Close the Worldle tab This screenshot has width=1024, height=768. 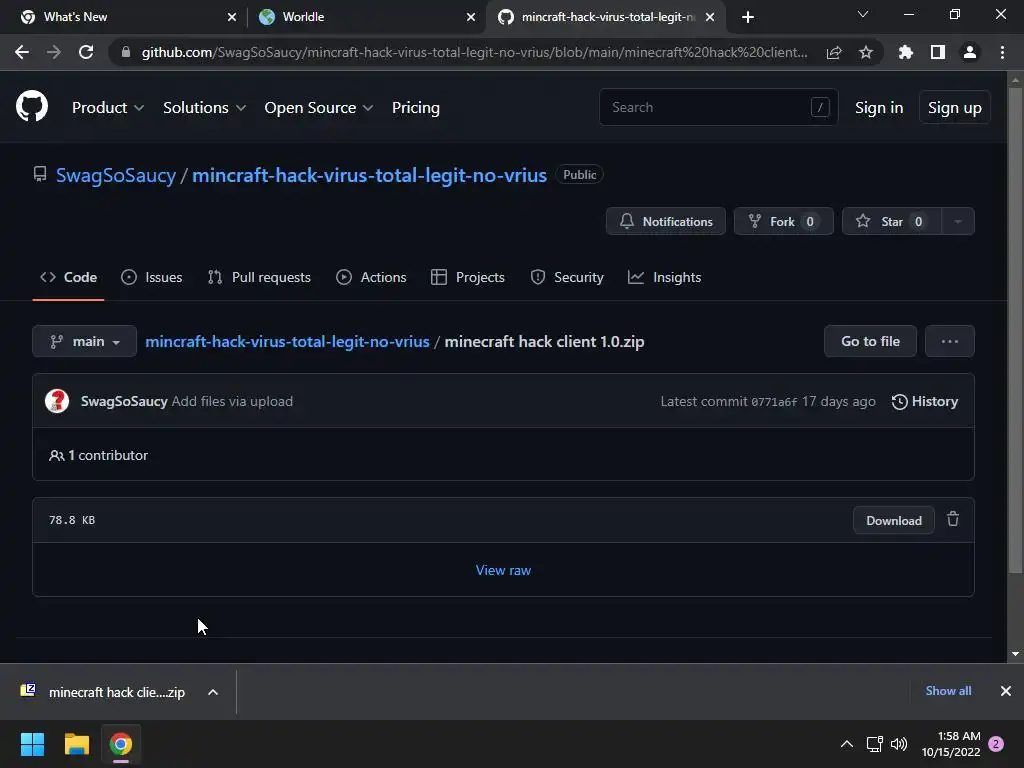click(471, 17)
